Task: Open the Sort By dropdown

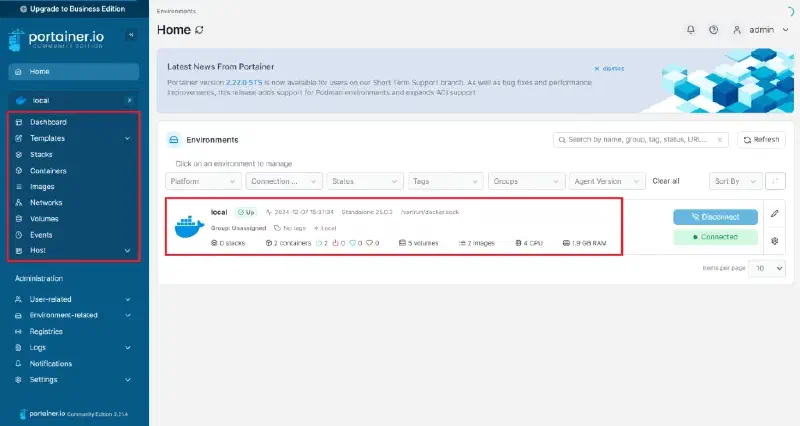Action: (x=735, y=181)
